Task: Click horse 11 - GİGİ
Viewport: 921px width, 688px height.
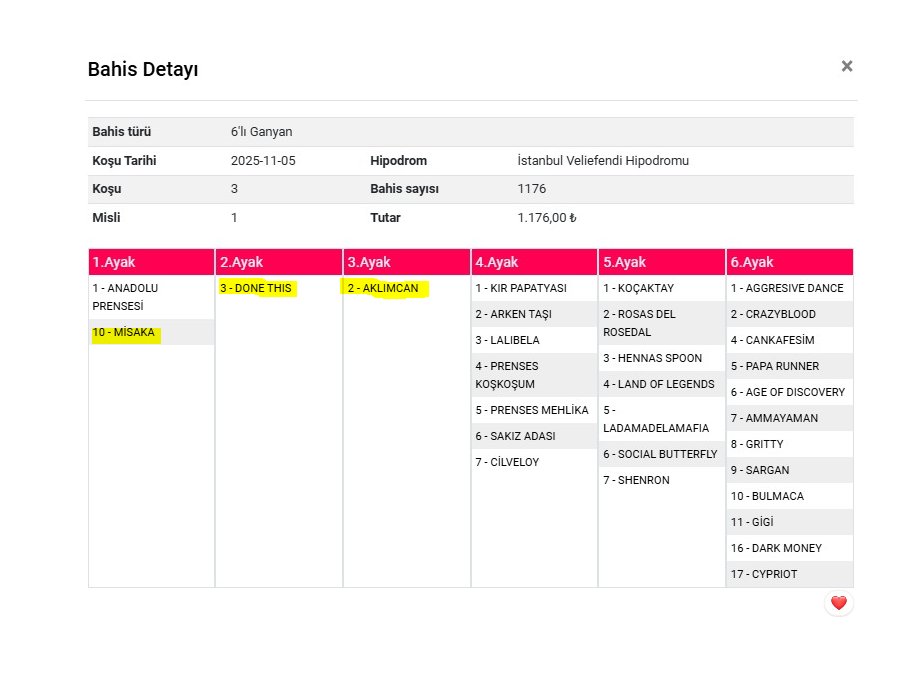Action: click(x=790, y=522)
